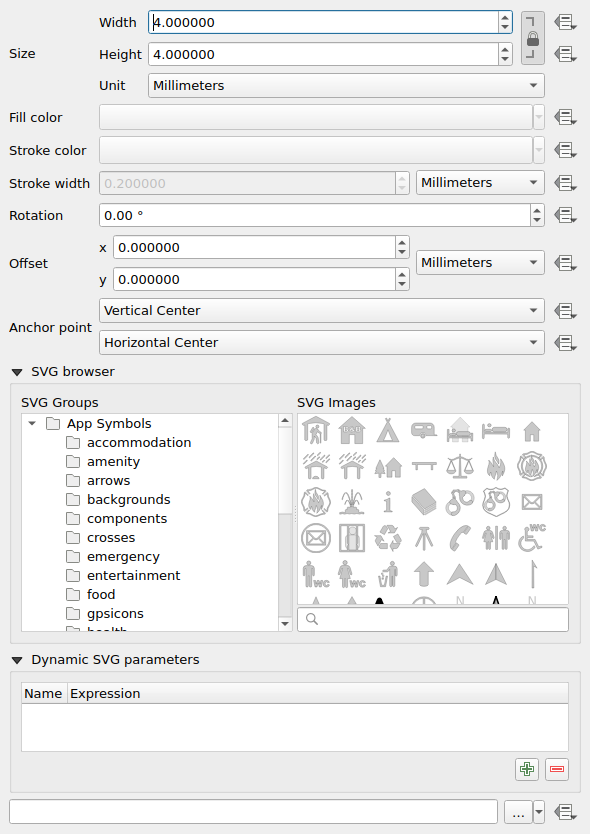Check the food group checkbox
590x834 pixels.
tap(73, 594)
